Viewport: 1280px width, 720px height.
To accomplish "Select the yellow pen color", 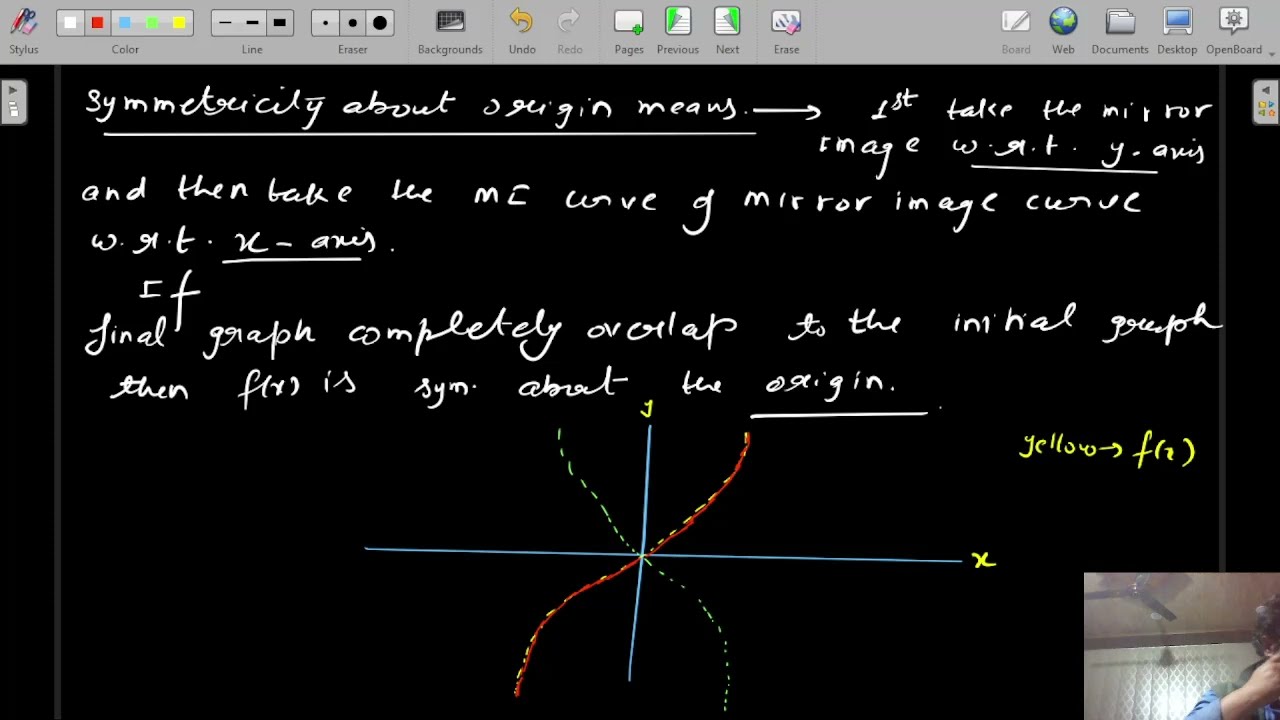I will pyautogui.click(x=179, y=23).
